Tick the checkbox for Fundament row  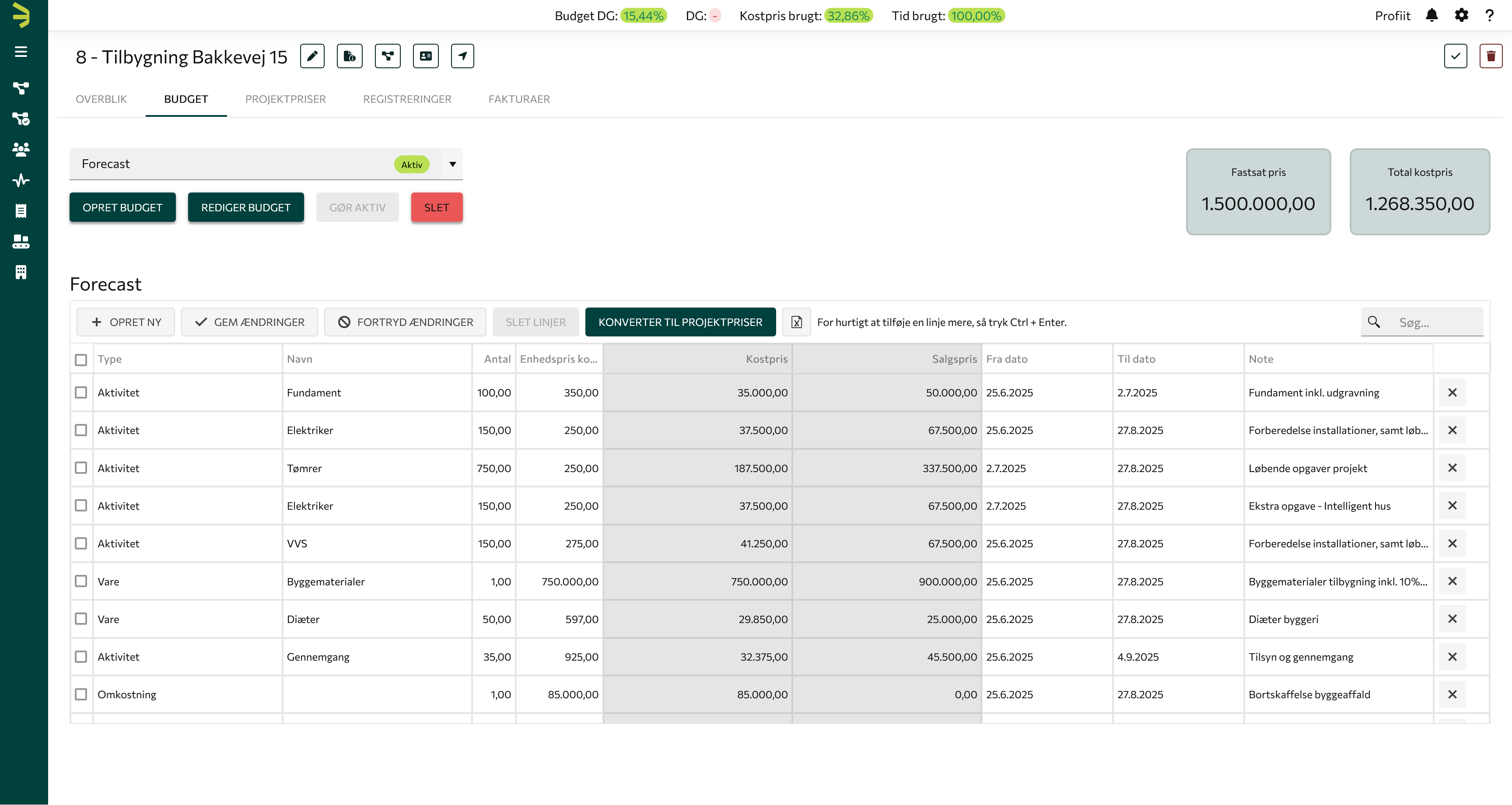(x=81, y=392)
